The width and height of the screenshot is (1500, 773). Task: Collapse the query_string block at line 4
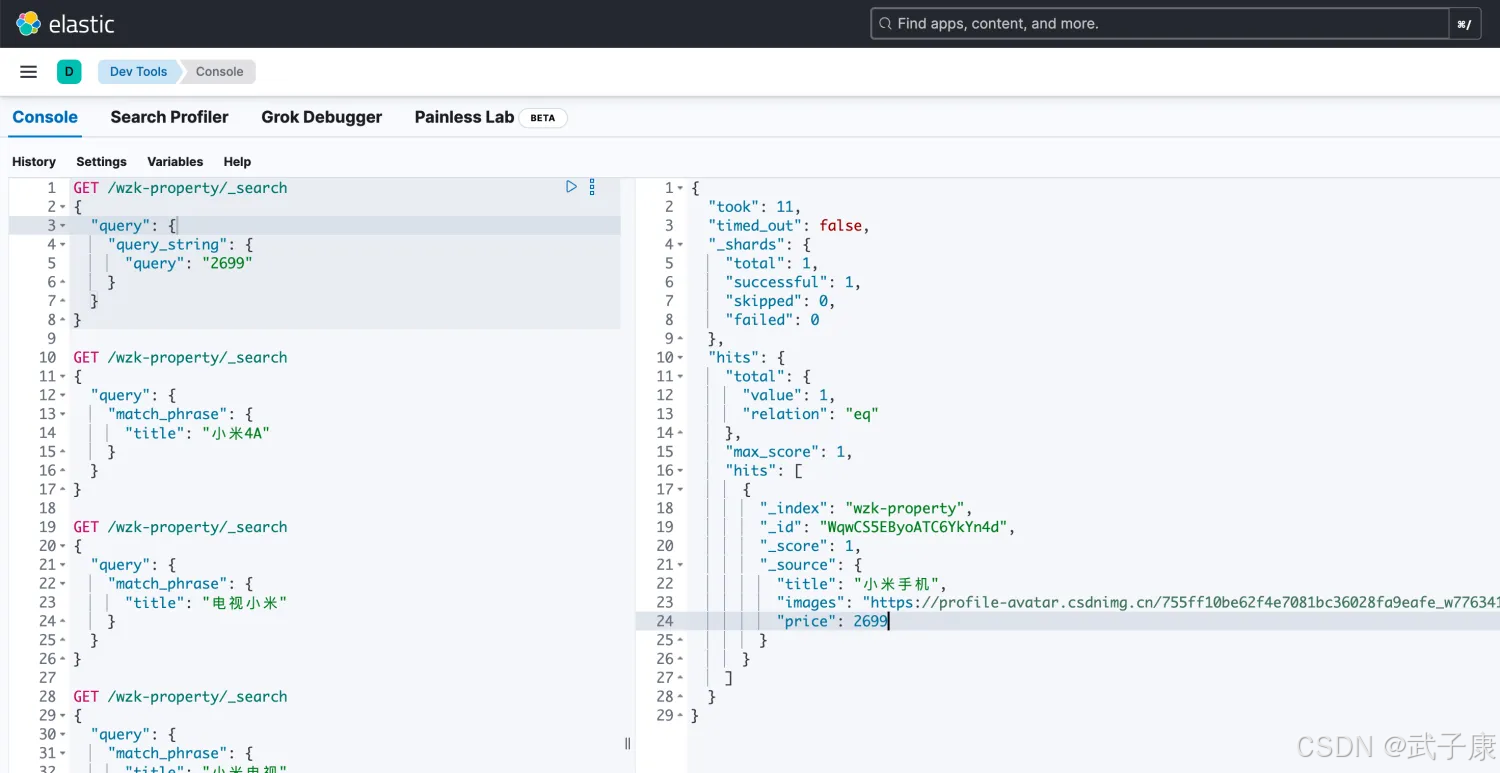[x=63, y=245]
